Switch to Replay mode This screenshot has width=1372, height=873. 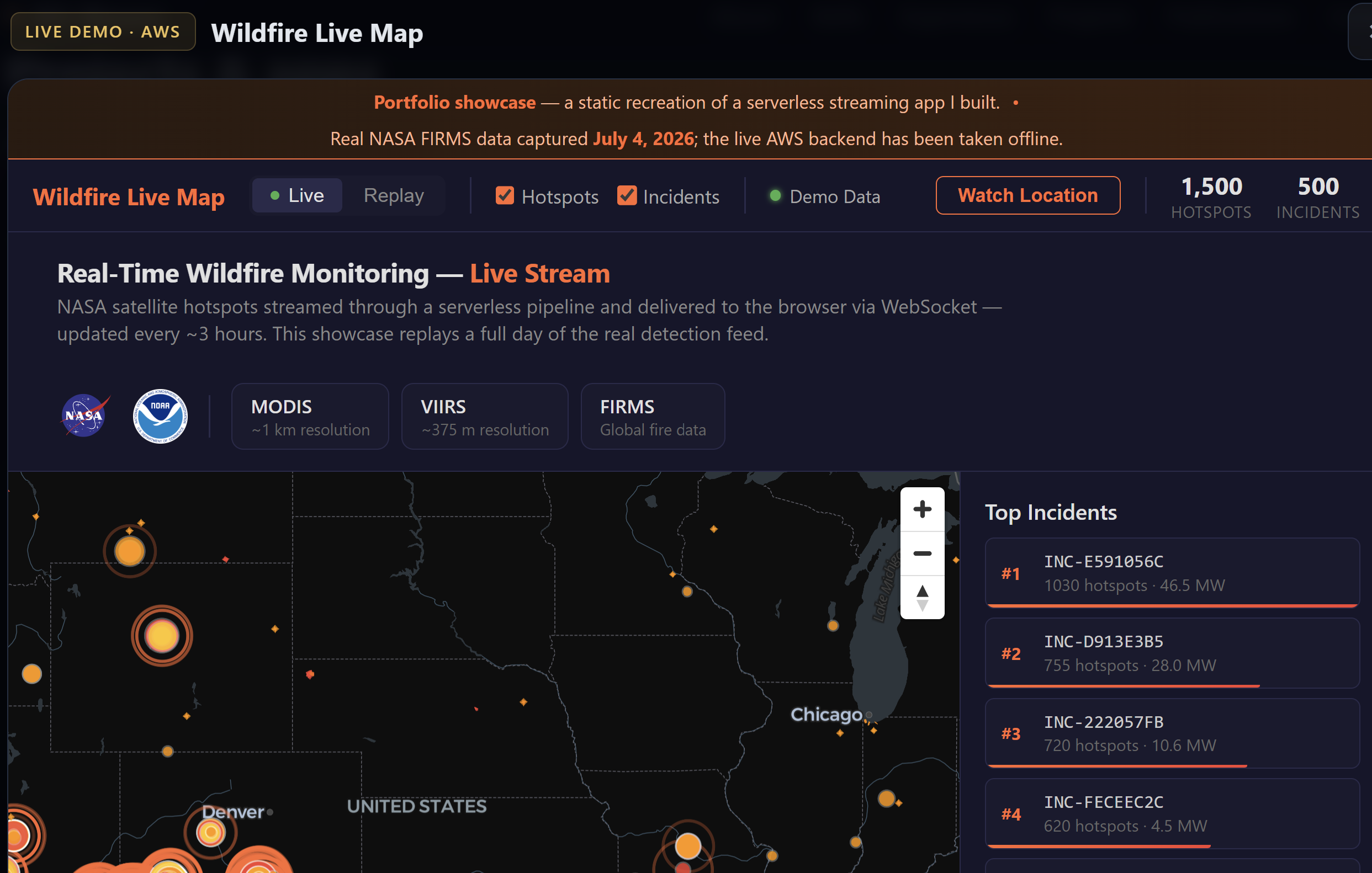(x=394, y=195)
